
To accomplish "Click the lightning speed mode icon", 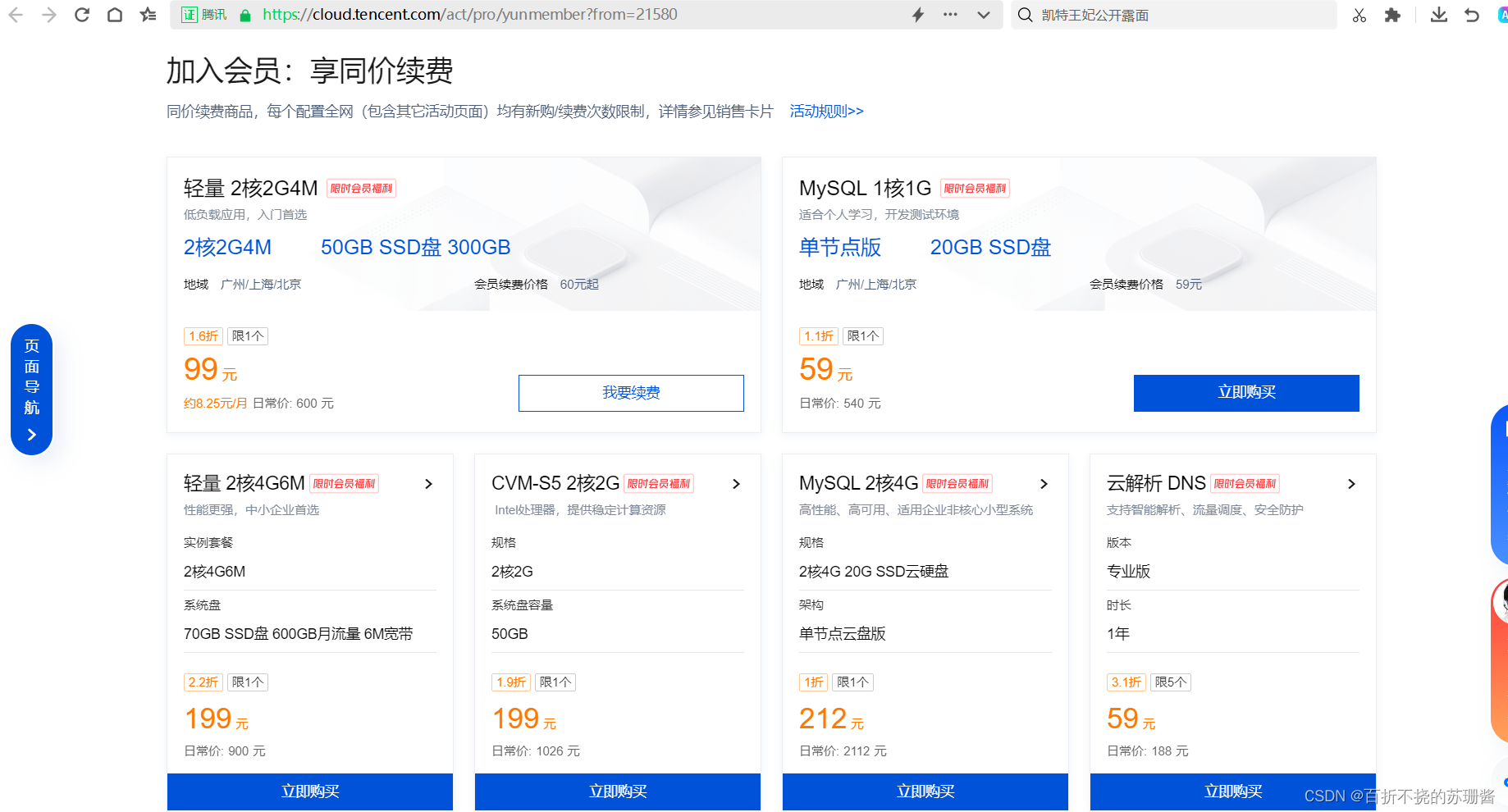I will pos(918,15).
